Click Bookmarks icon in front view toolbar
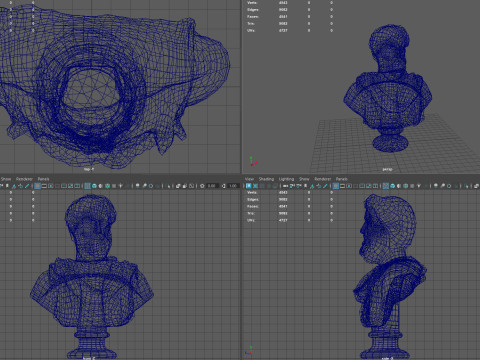The width and height of the screenshot is (480, 360). coord(7,186)
